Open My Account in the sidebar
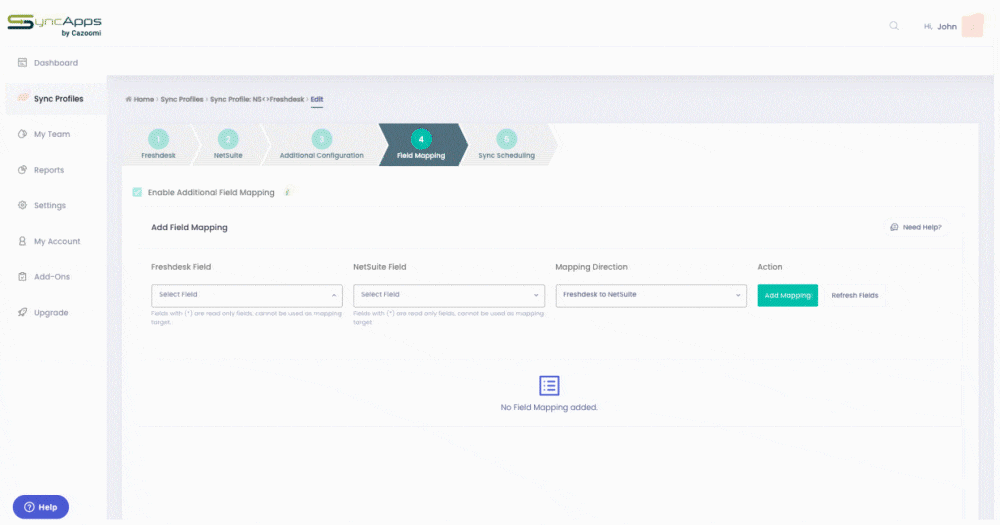Screen dimensions: 1000x525 [x=56, y=241]
